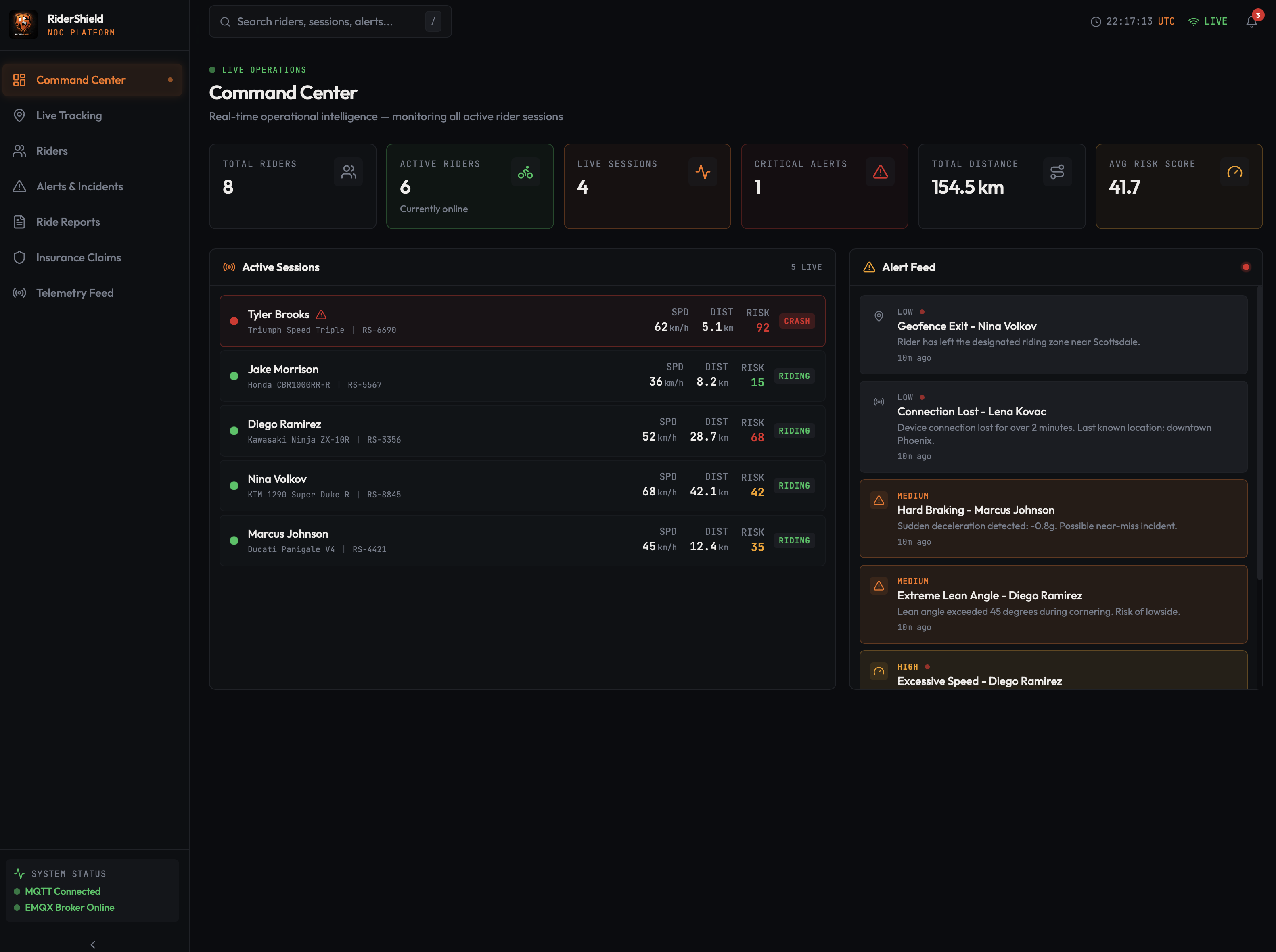
Task: Click the green status dot next to Command Center
Action: pyautogui.click(x=171, y=80)
